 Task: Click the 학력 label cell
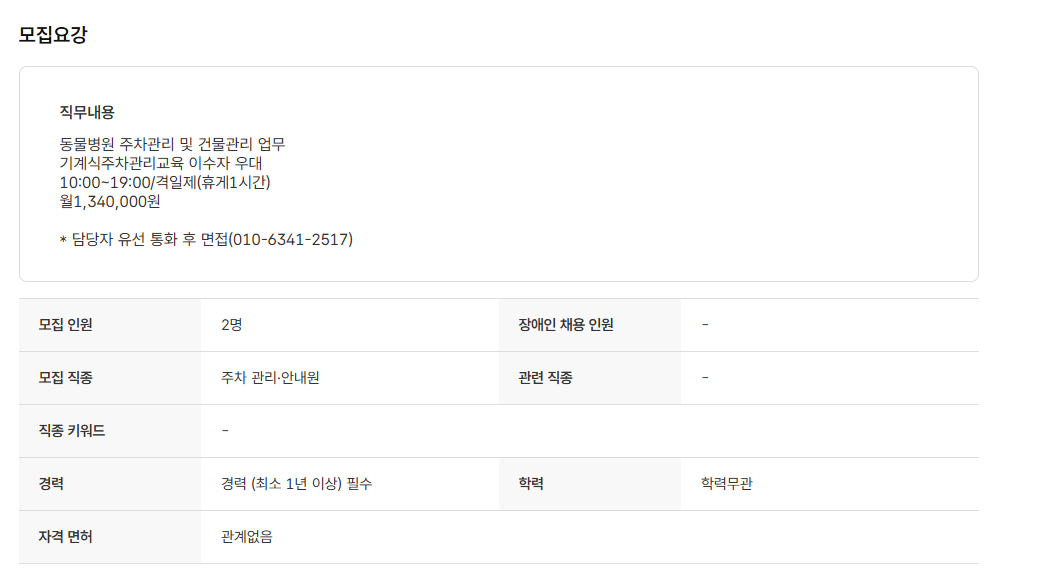click(x=531, y=484)
